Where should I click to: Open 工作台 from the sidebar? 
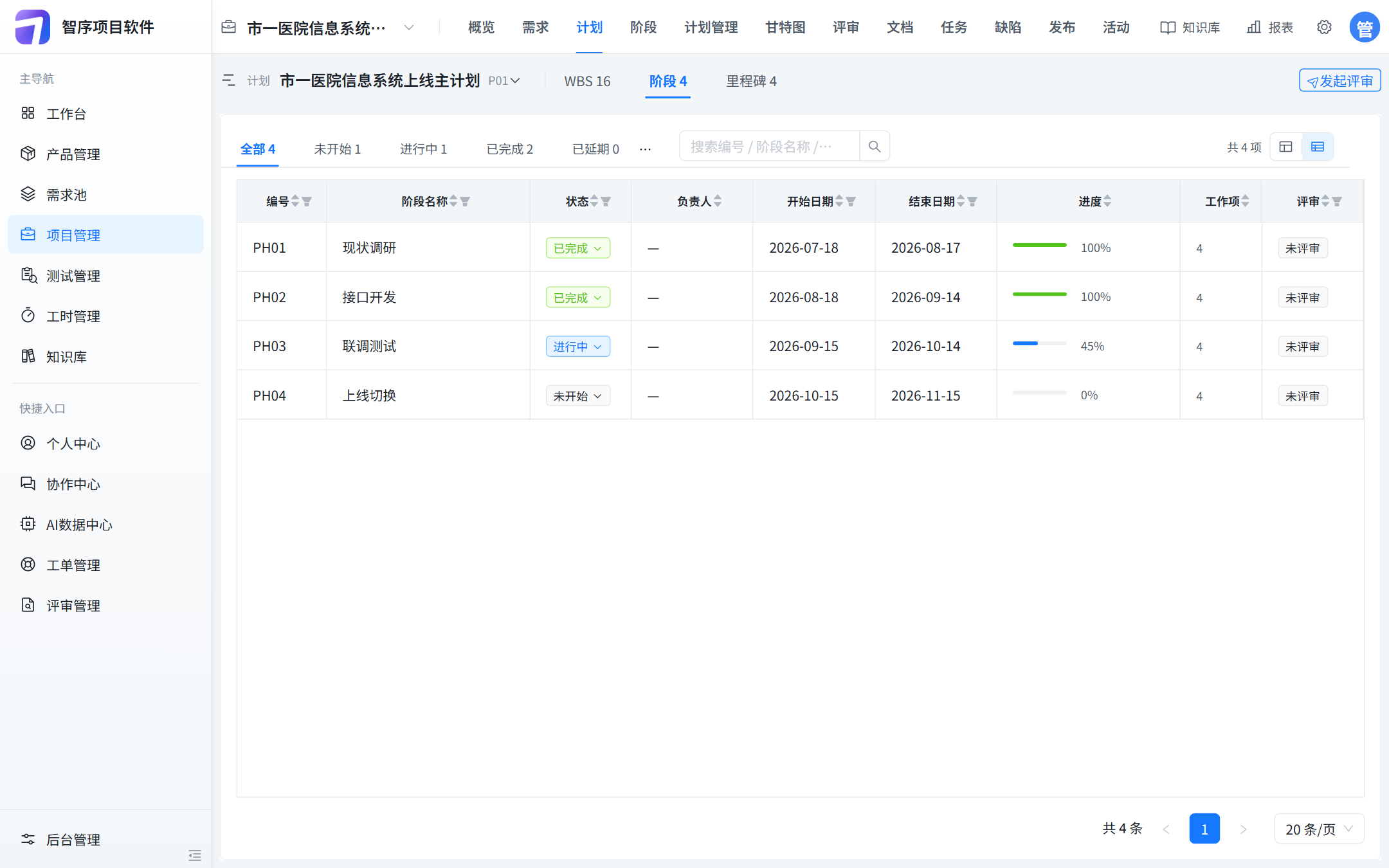coord(105,114)
